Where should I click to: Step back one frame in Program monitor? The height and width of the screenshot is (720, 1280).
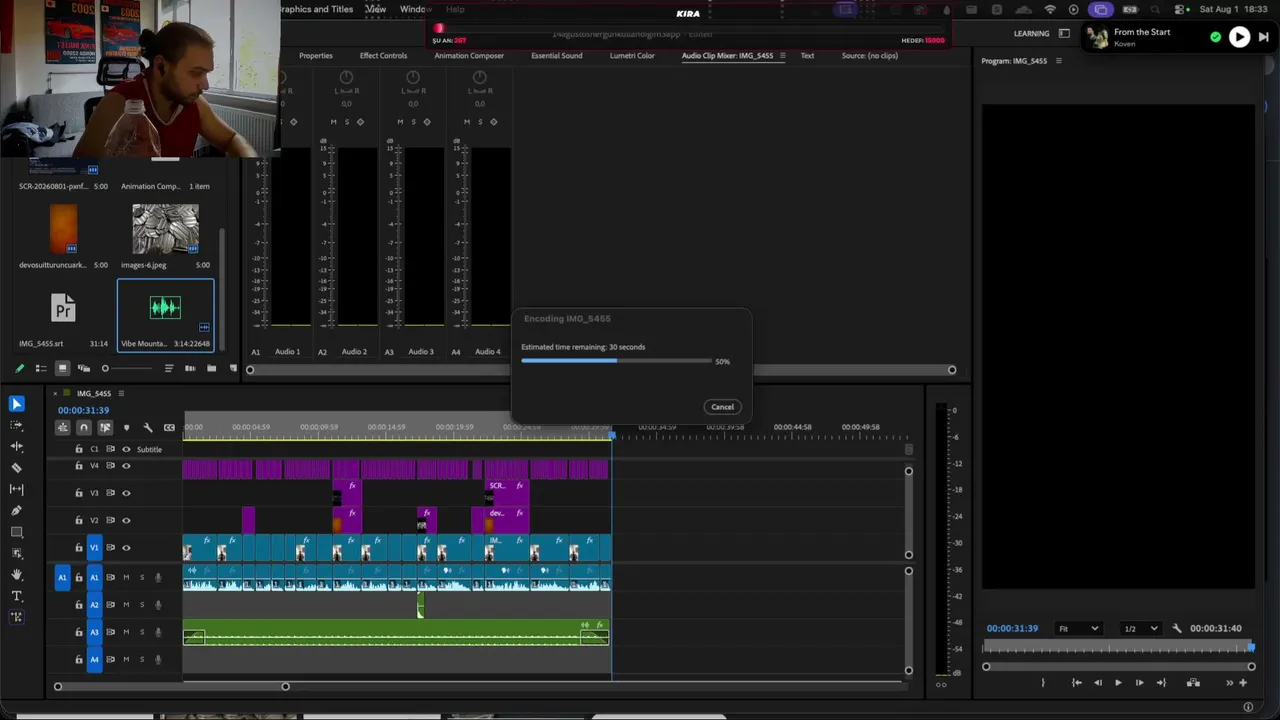(x=1098, y=683)
